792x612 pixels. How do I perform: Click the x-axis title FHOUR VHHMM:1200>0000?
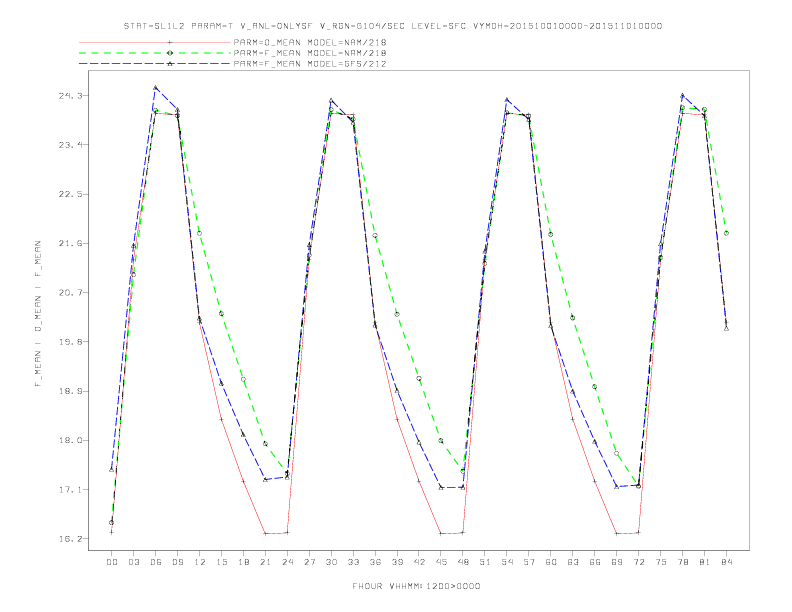click(x=416, y=586)
